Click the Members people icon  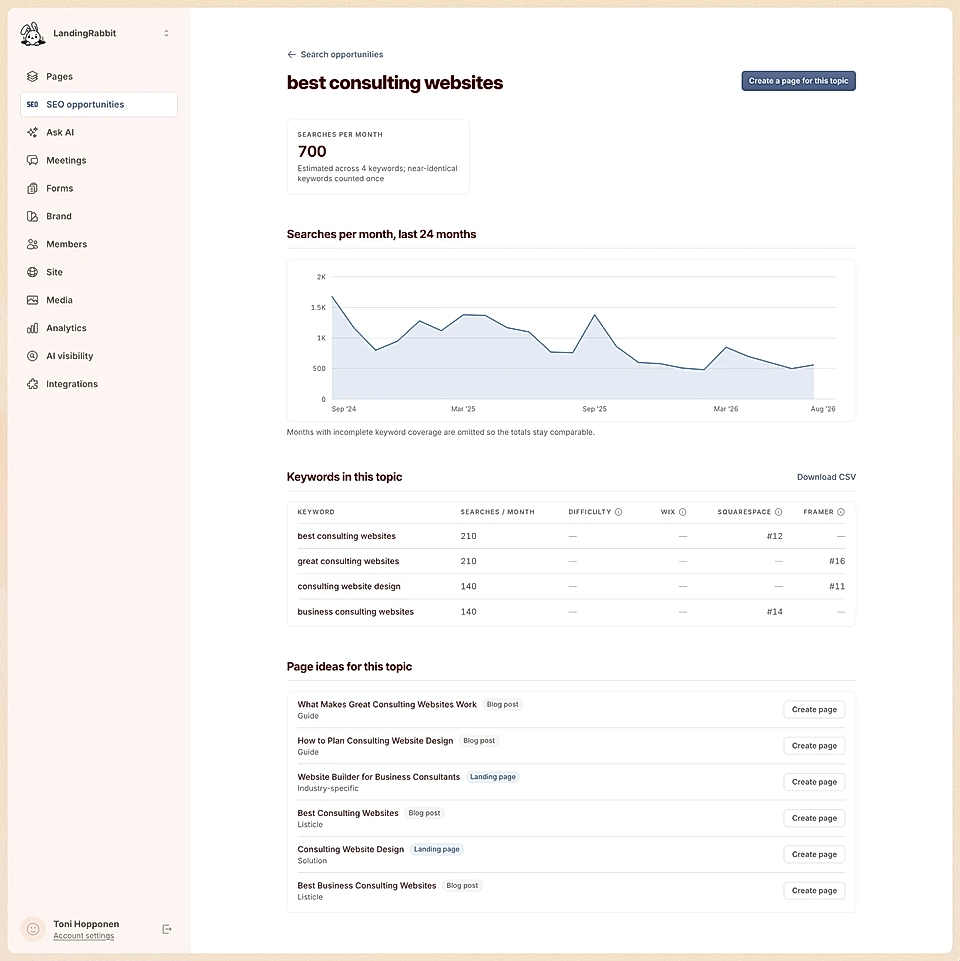[32, 244]
